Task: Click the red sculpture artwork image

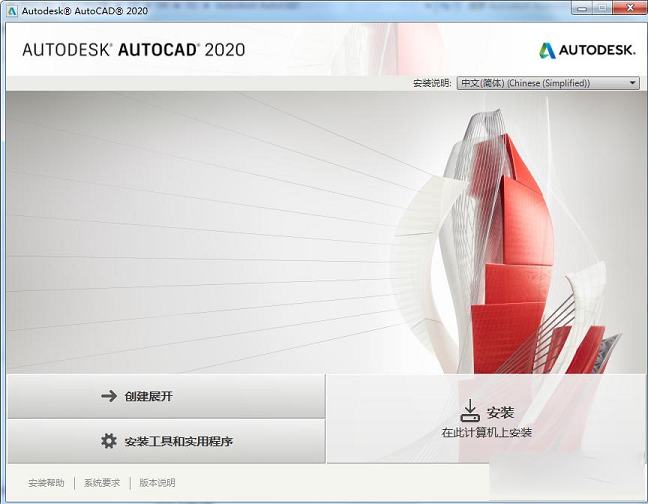Action: [x=510, y=250]
